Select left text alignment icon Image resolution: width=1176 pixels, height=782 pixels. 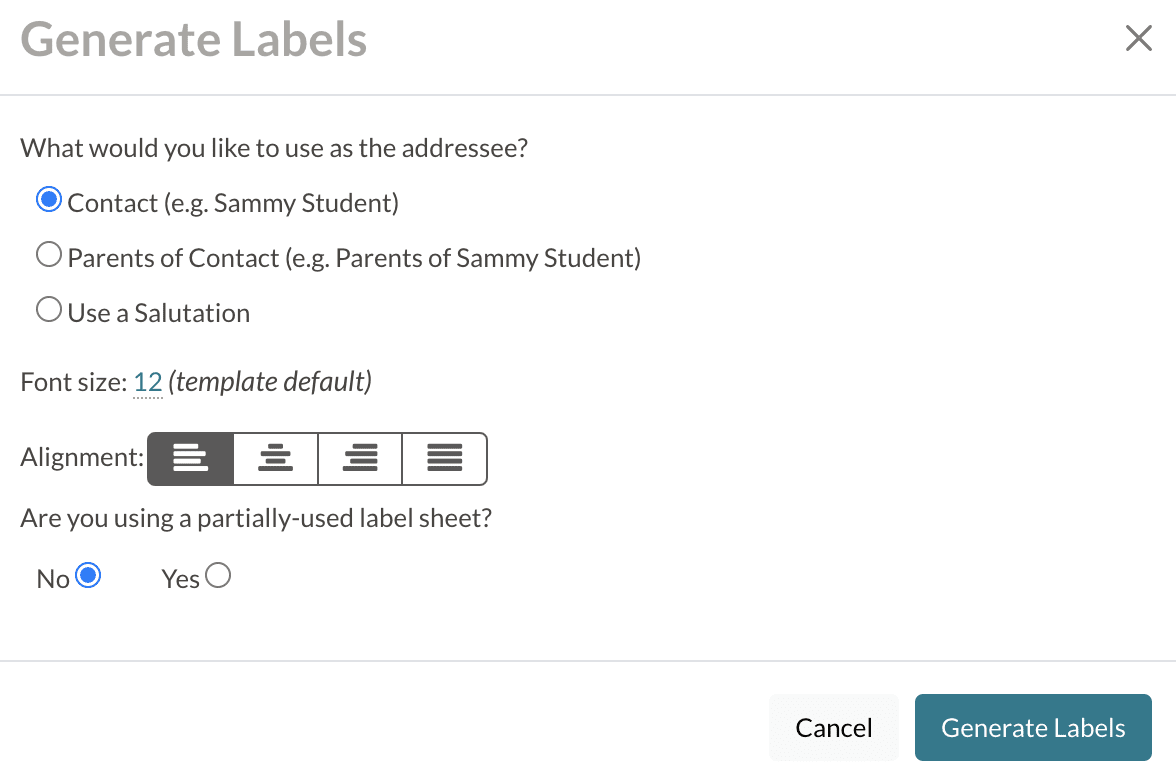point(190,458)
